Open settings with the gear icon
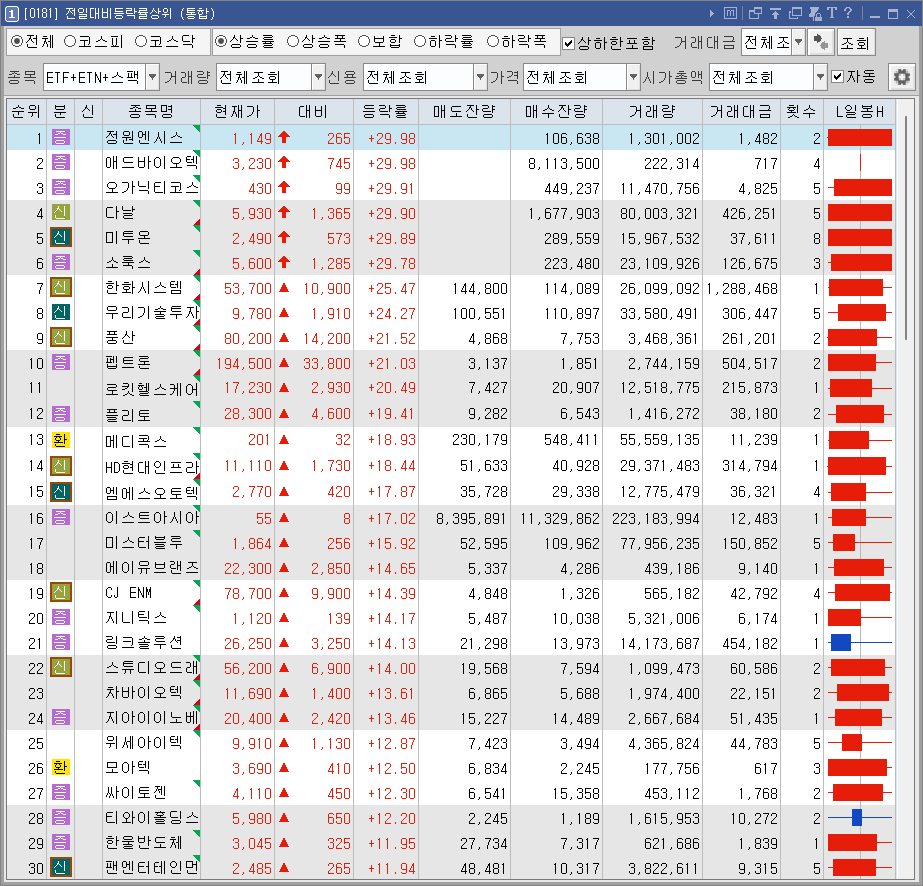Image resolution: width=923 pixels, height=886 pixels. [901, 77]
